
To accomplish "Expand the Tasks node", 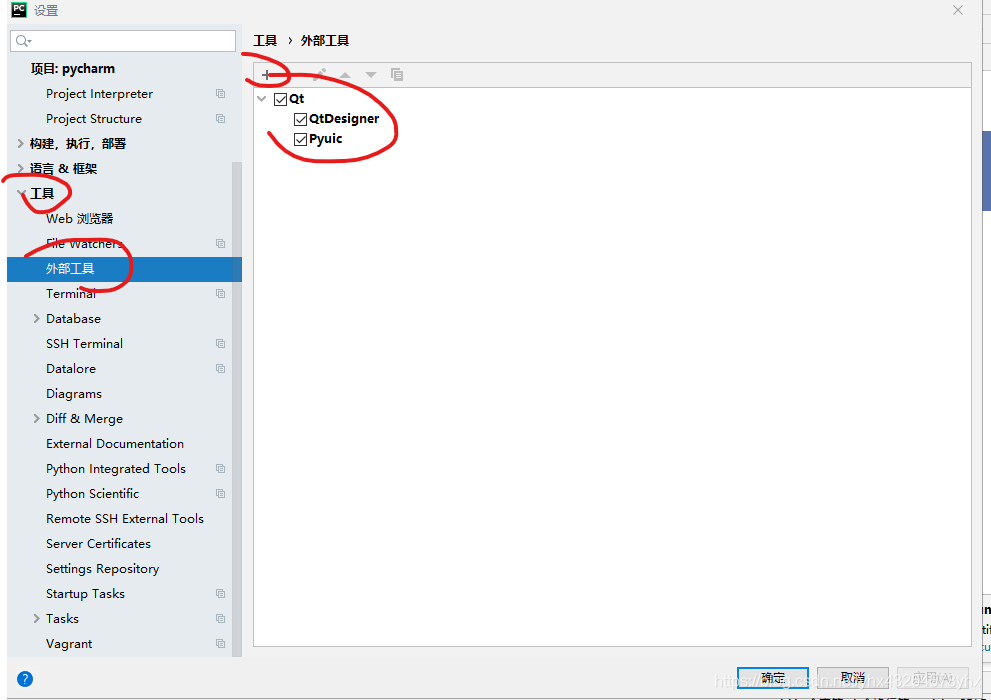I will [x=36, y=619].
